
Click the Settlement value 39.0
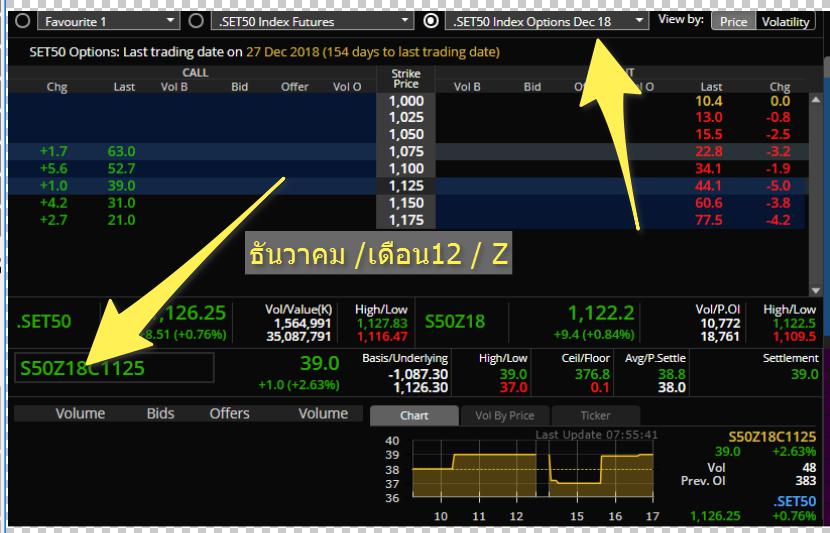point(805,374)
